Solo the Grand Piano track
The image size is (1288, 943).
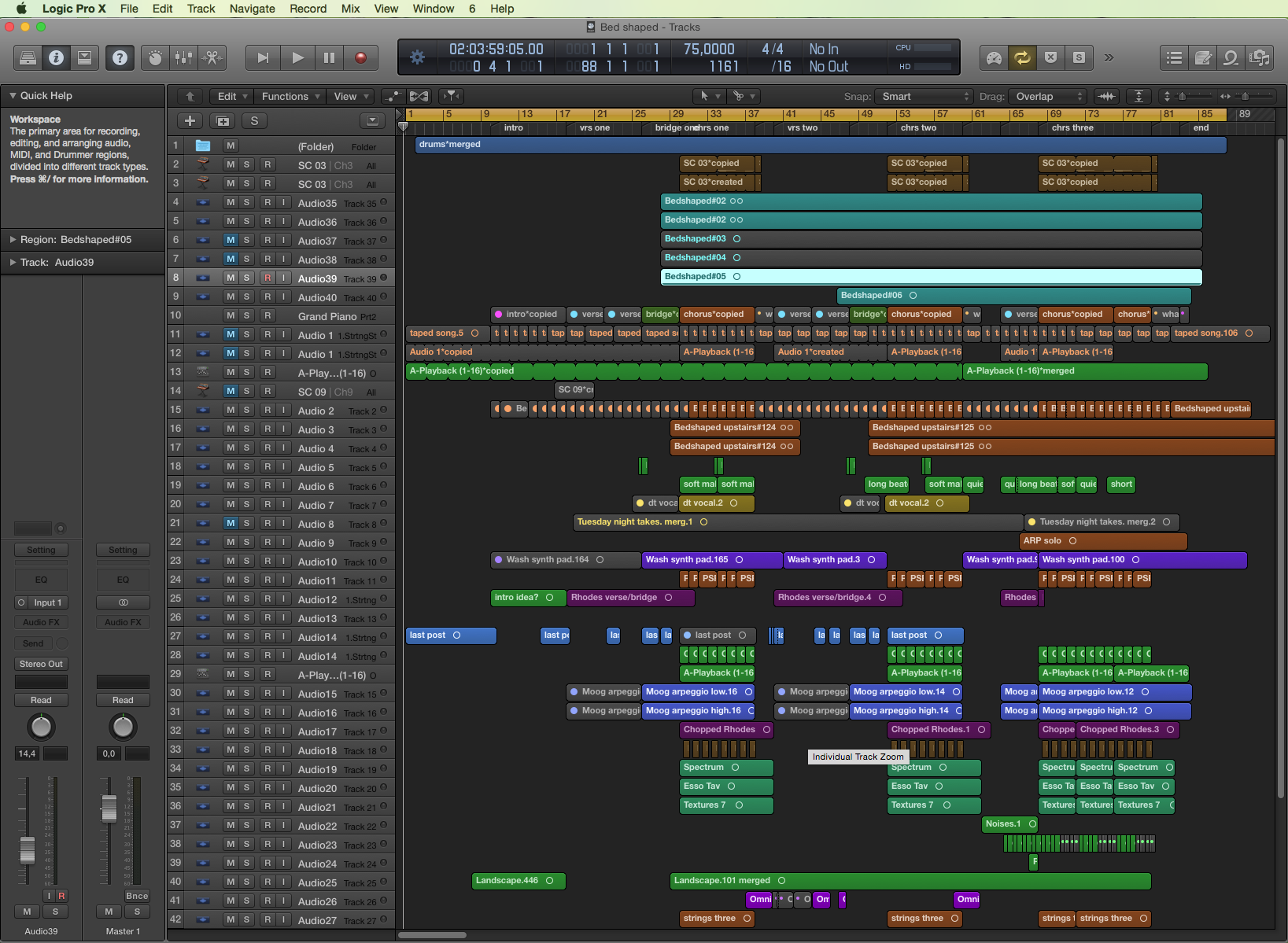[x=247, y=315]
